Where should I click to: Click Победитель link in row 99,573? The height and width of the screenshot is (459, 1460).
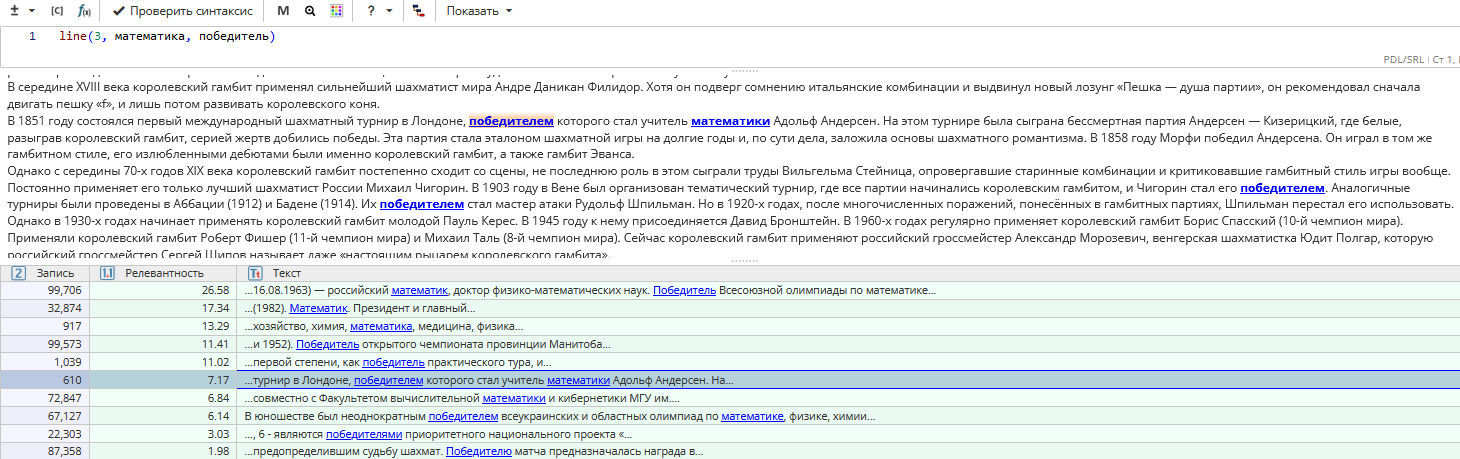[328, 344]
